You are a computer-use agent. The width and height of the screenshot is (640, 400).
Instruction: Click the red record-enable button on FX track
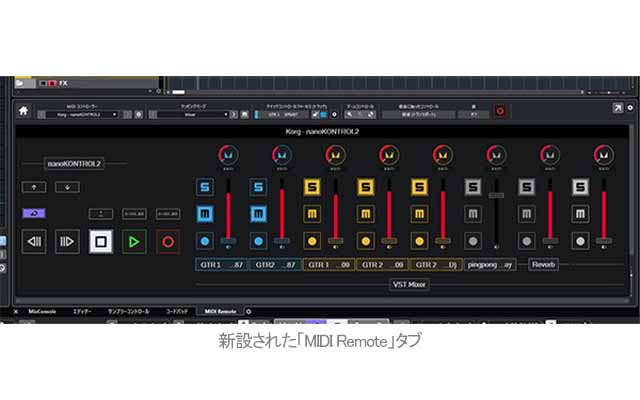tap(52, 83)
